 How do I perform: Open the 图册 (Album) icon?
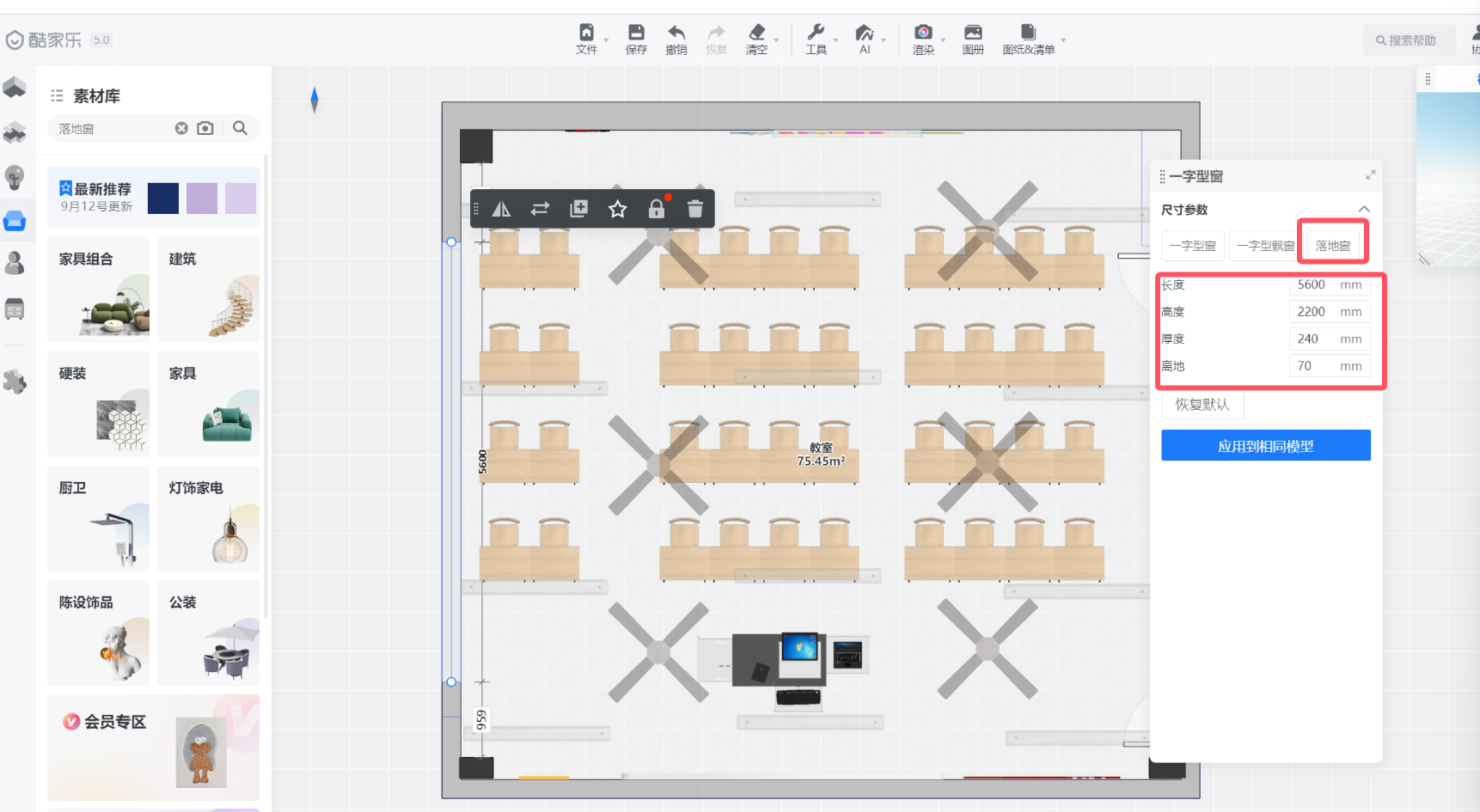click(x=973, y=33)
